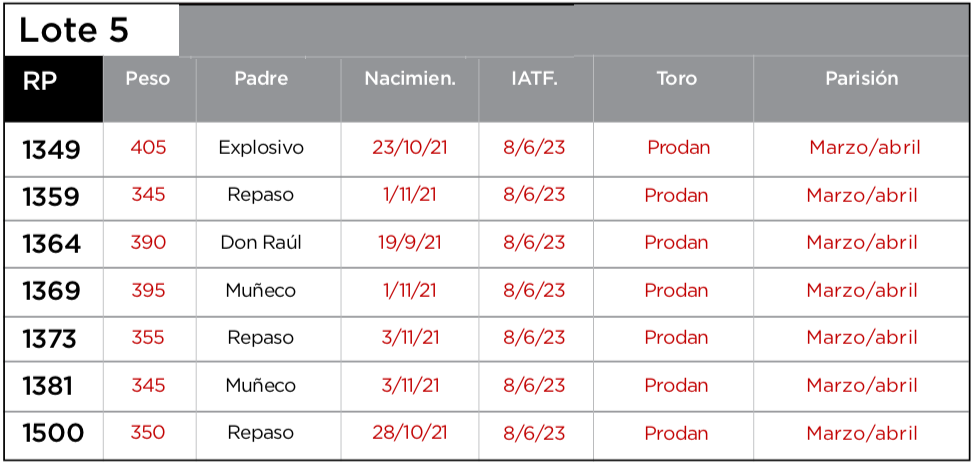Click RP number 1349
The width and height of the screenshot is (973, 466).
click(51, 150)
